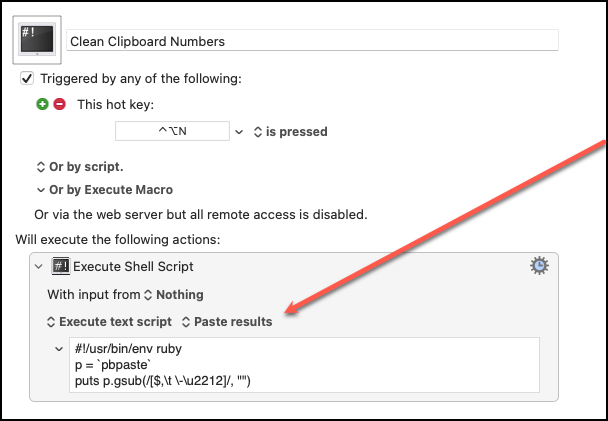608x421 pixels.
Task: Click the red remove trigger button
Action: 59,104
